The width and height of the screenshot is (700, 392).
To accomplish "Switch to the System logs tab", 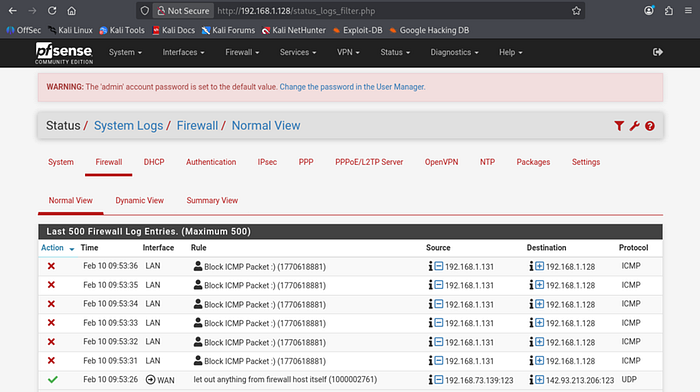I will (61, 162).
